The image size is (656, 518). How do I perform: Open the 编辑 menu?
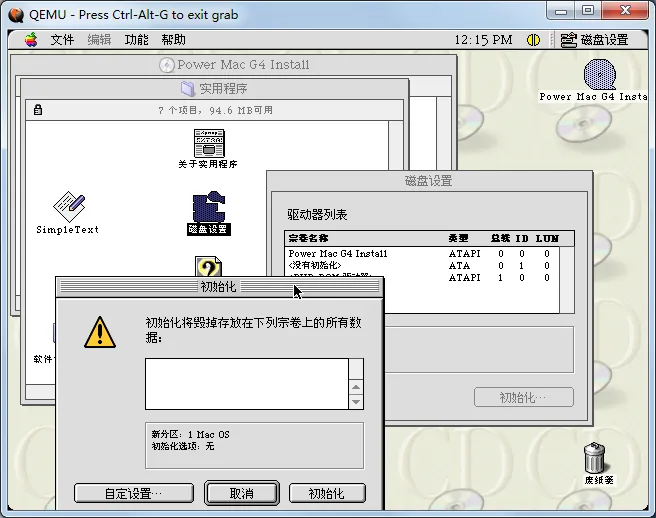click(99, 40)
